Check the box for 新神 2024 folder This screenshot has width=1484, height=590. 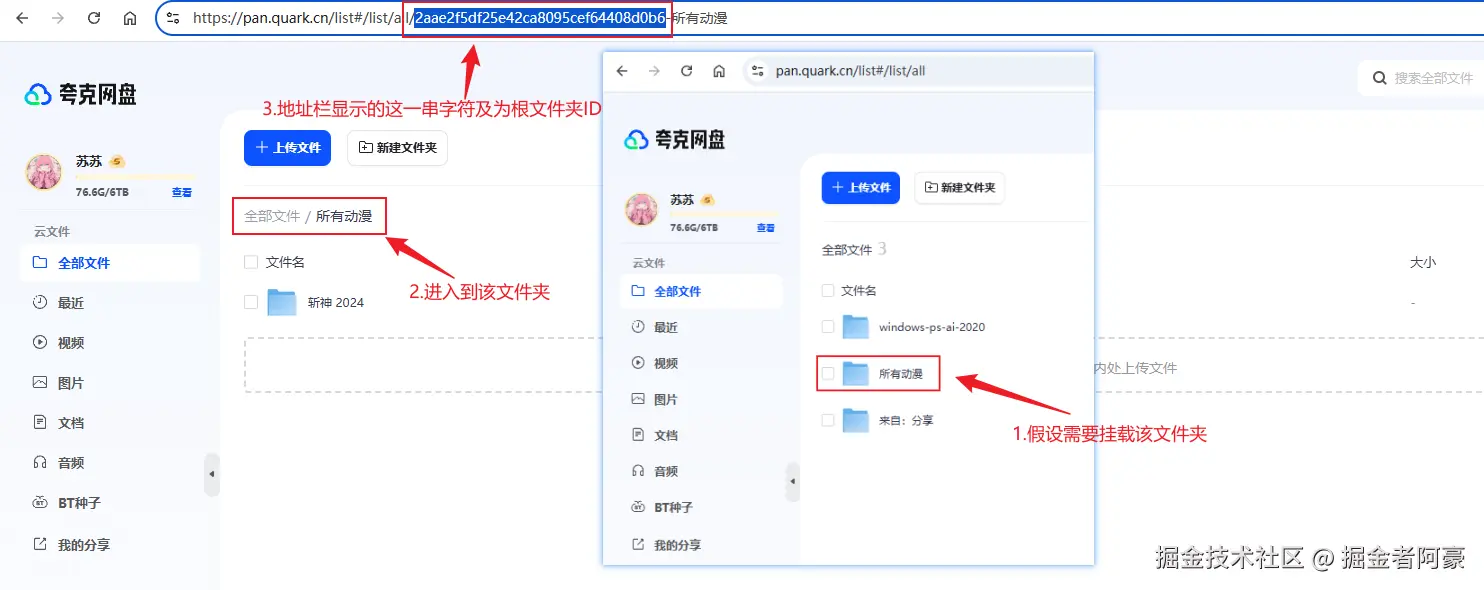point(251,302)
